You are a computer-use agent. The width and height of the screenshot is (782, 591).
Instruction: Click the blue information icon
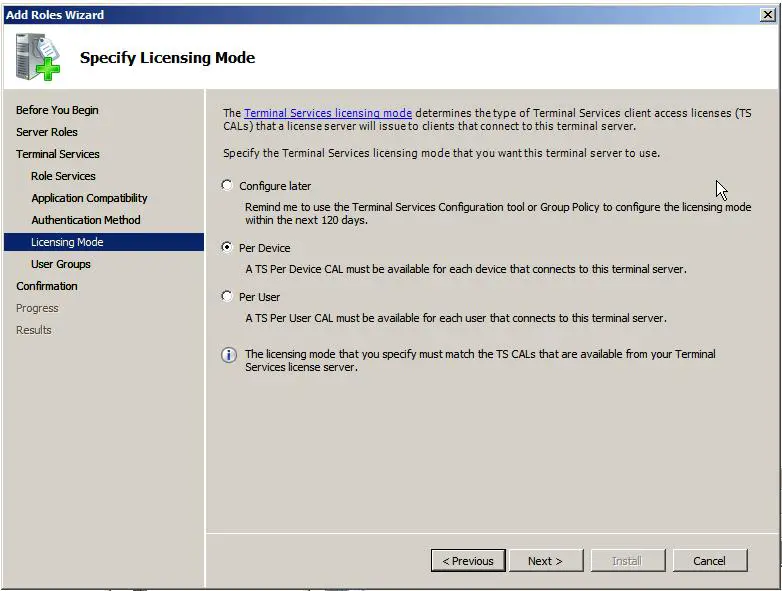229,355
